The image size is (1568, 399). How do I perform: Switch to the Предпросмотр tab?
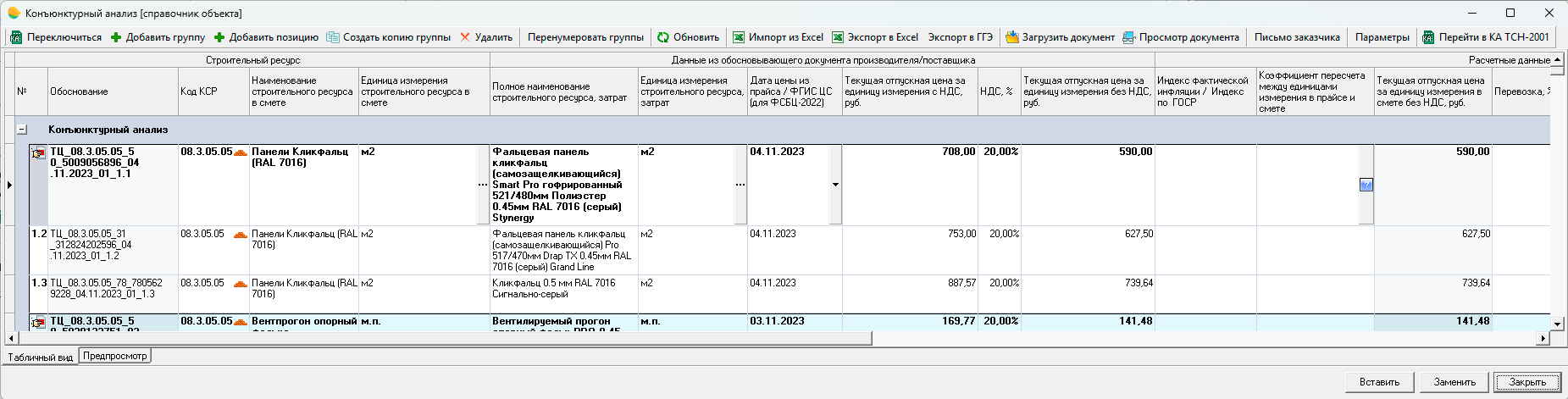[x=115, y=357]
